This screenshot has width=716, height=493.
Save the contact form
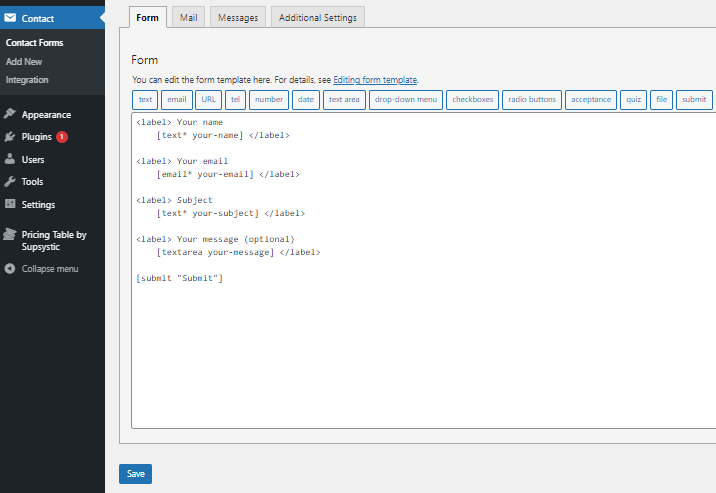click(x=136, y=474)
